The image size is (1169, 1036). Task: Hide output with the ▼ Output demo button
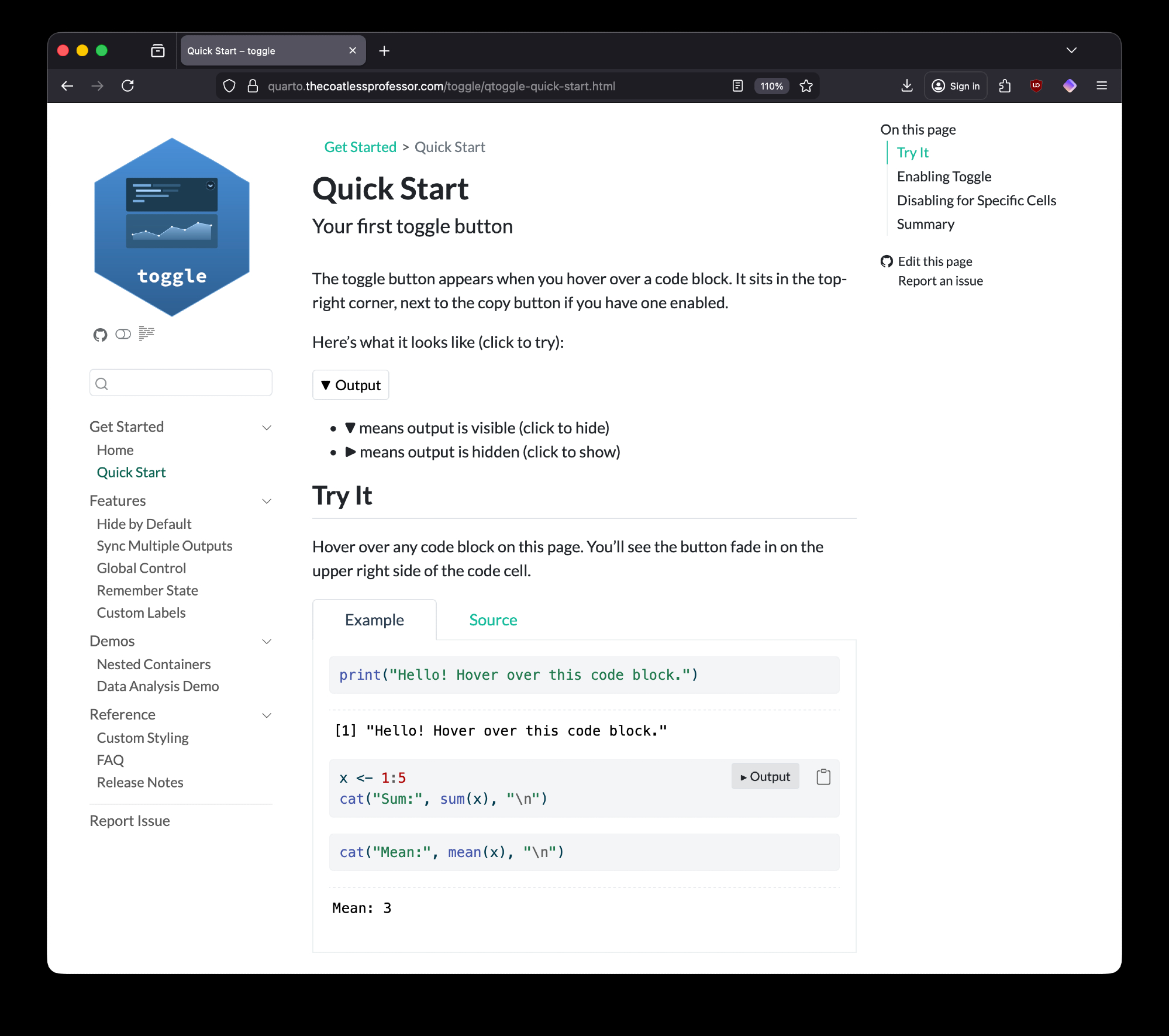[x=350, y=385]
